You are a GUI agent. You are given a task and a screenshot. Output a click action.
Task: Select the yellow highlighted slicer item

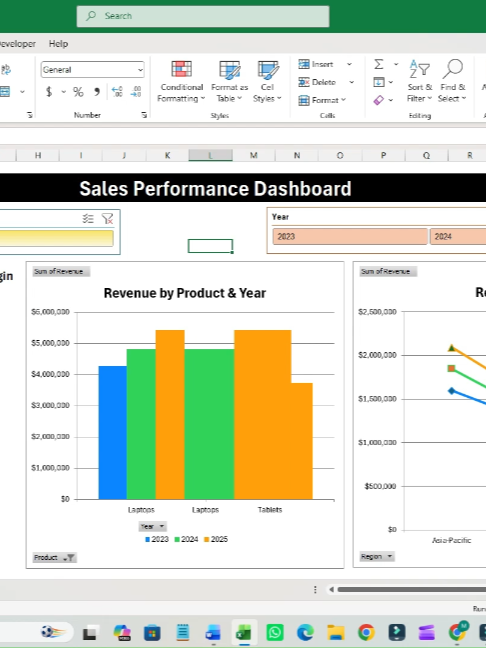[57, 238]
